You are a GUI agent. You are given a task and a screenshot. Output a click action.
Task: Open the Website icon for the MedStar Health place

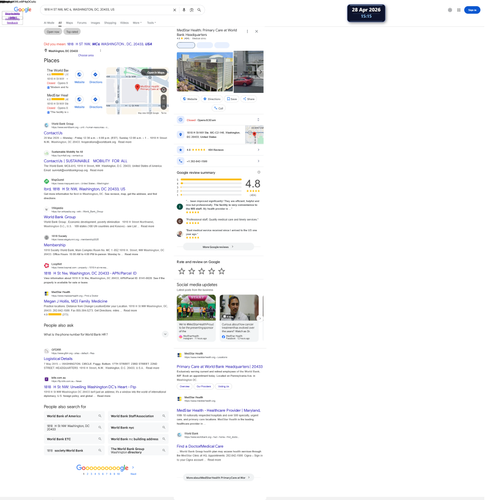pos(79,99)
